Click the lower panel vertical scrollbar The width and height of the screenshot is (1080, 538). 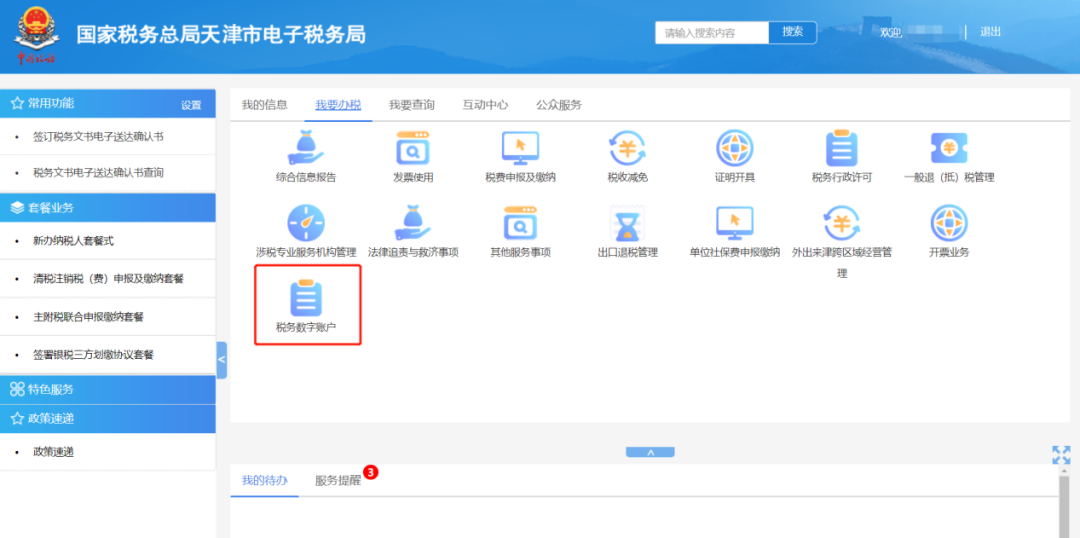(x=1064, y=506)
